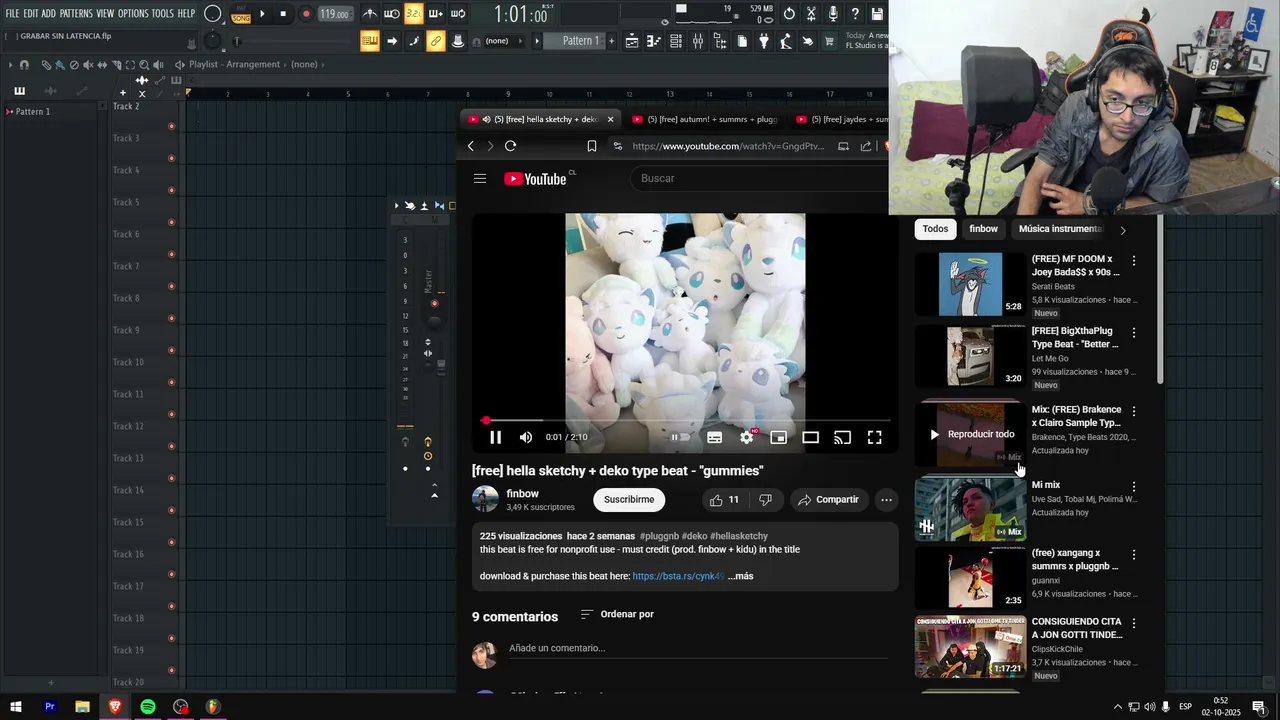This screenshot has width=1280, height=720.
Task: Open the FL Studio browser button
Action: pos(719,41)
